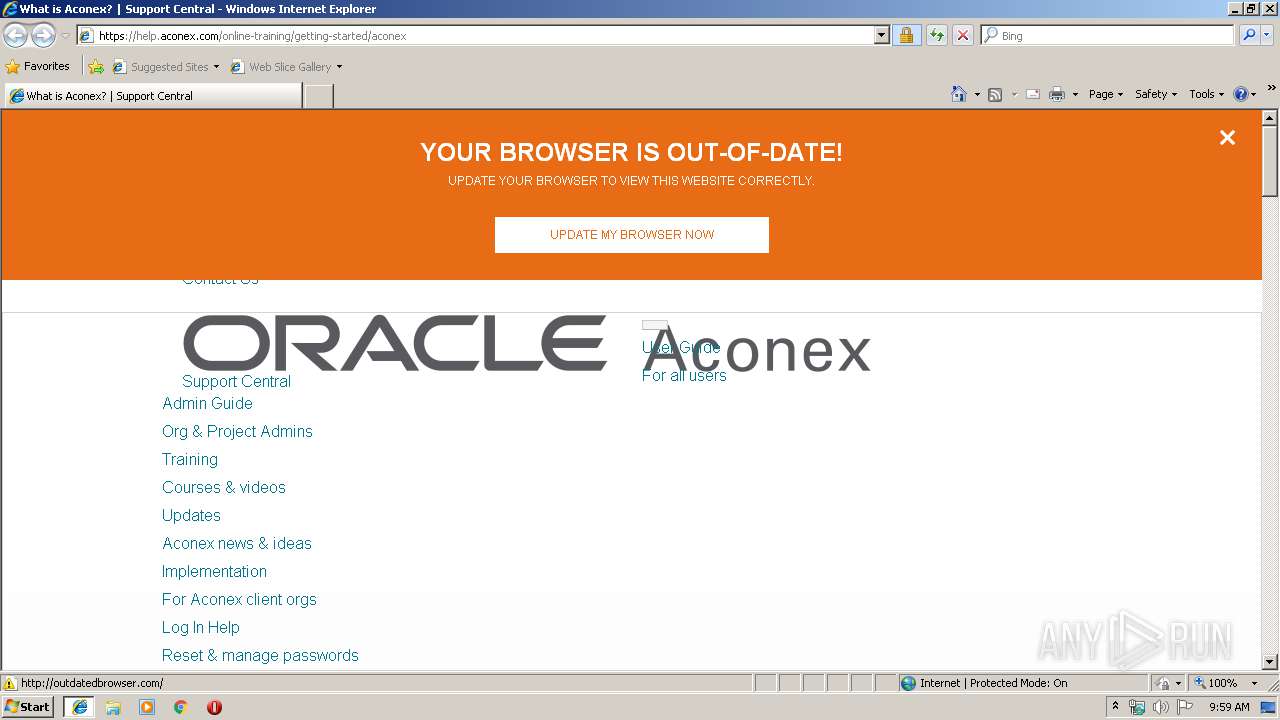Viewport: 1280px width, 720px height.
Task: Click Org & Project Admins link
Action: point(237,431)
